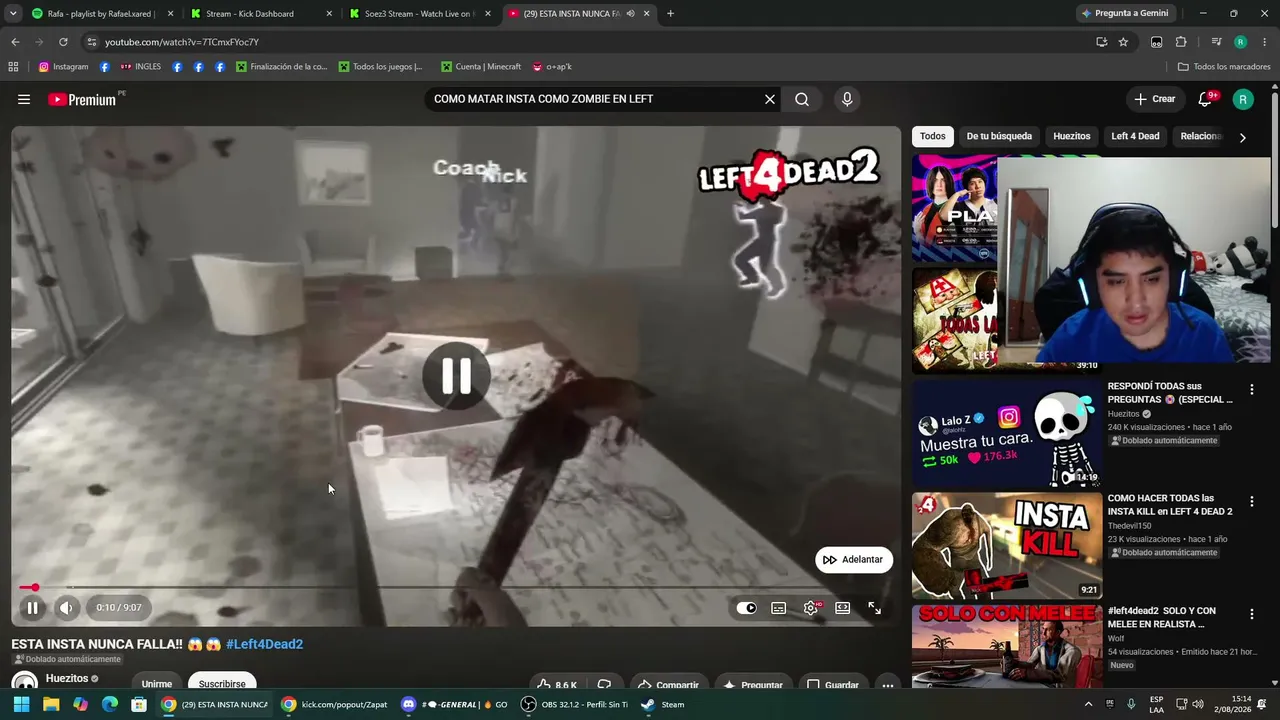Go to YouTube Premium home logo
This screenshot has height=720, width=1280.
pyautogui.click(x=82, y=99)
